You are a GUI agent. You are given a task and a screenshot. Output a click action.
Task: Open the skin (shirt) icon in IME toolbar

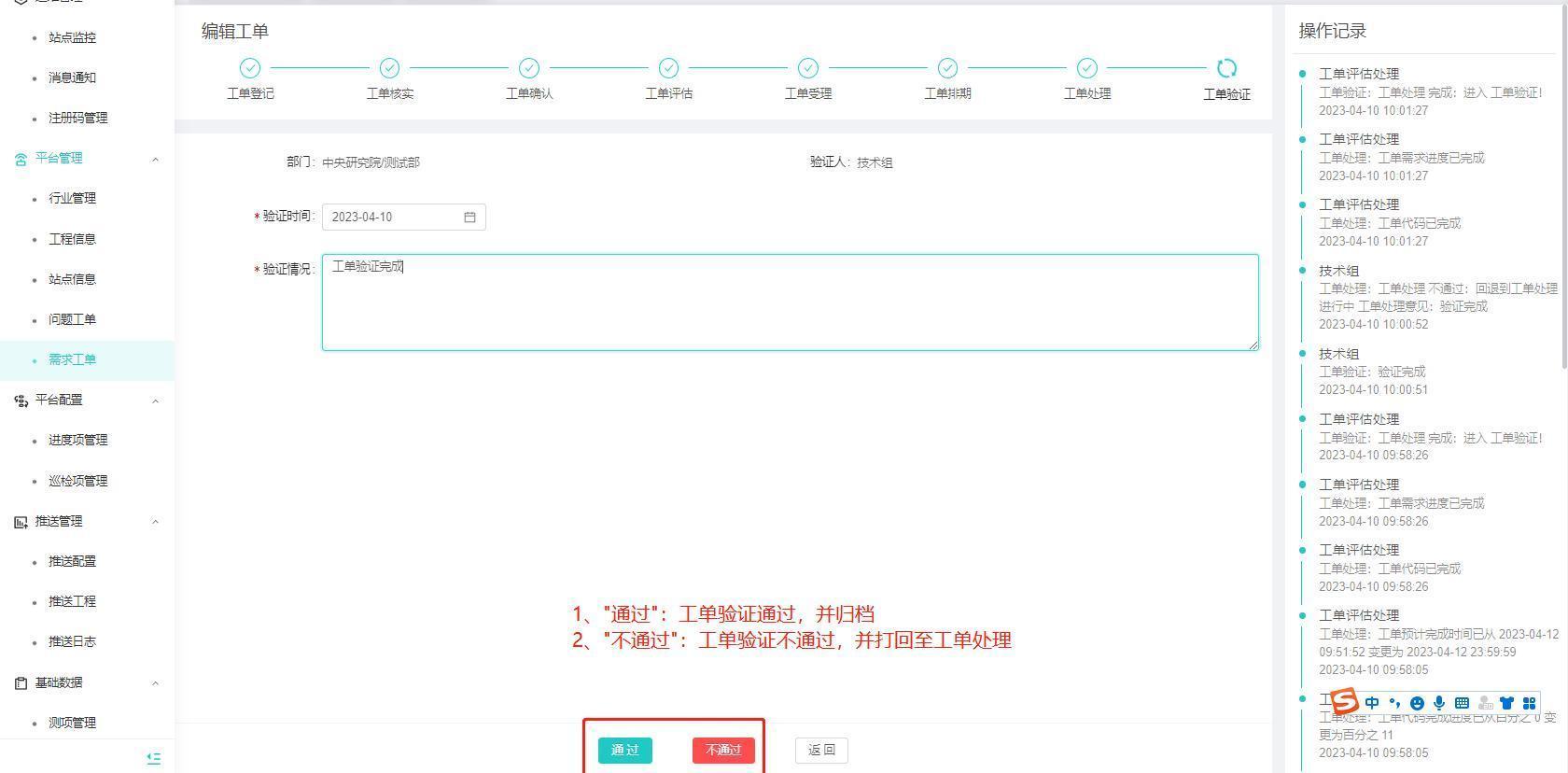pyautogui.click(x=1506, y=703)
